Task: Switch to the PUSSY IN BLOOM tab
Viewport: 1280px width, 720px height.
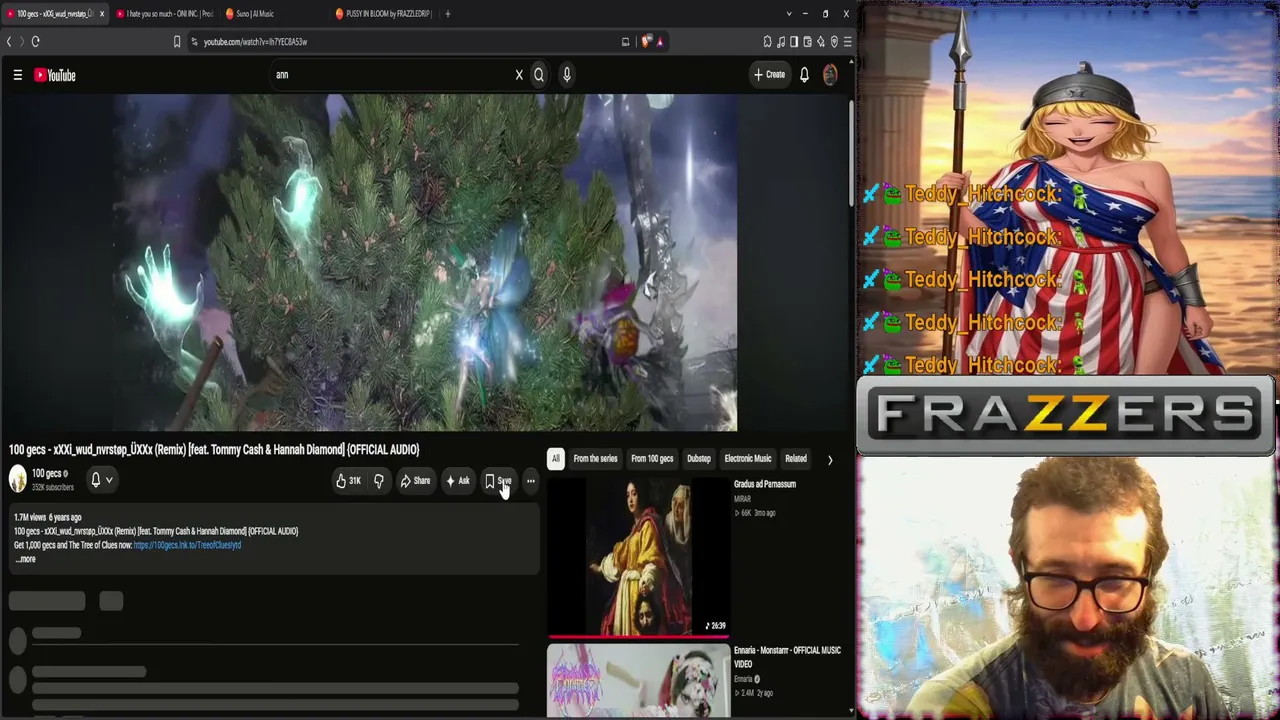Action: [383, 14]
